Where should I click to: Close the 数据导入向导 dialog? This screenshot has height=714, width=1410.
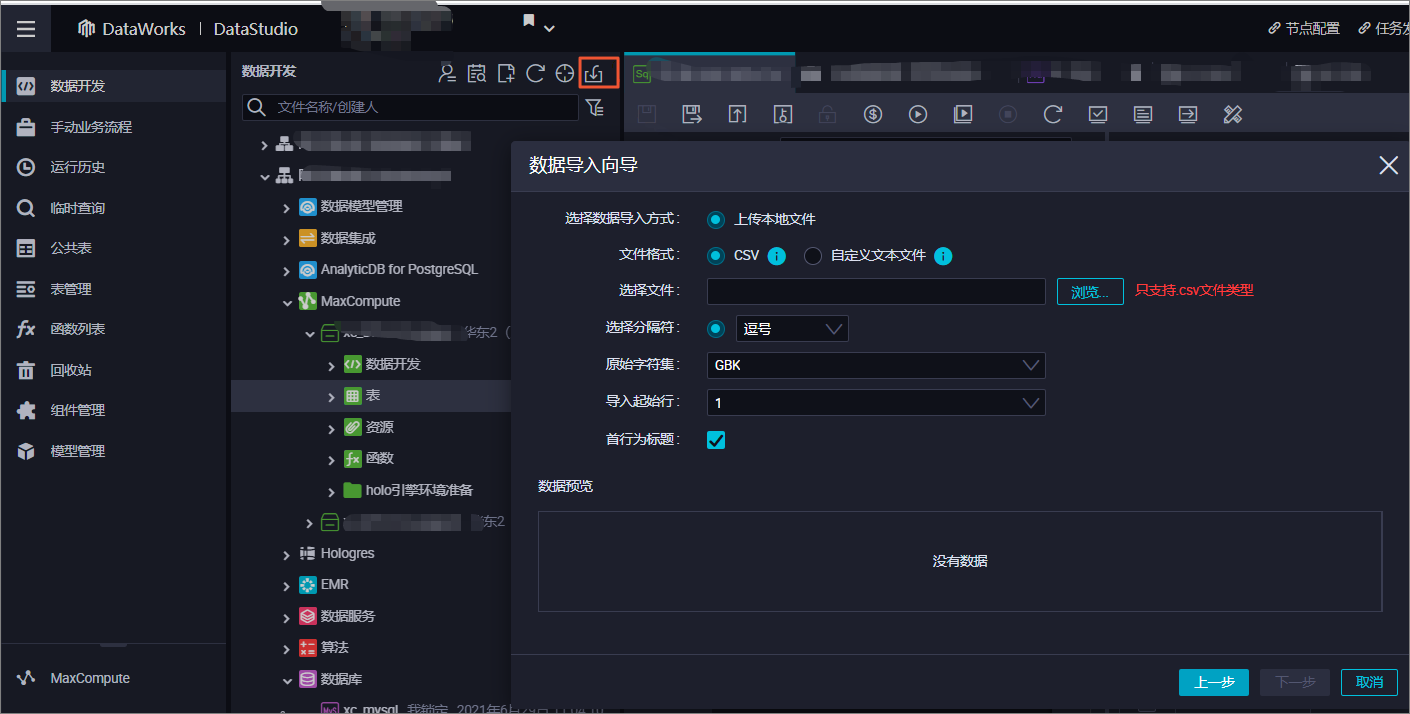point(1388,166)
